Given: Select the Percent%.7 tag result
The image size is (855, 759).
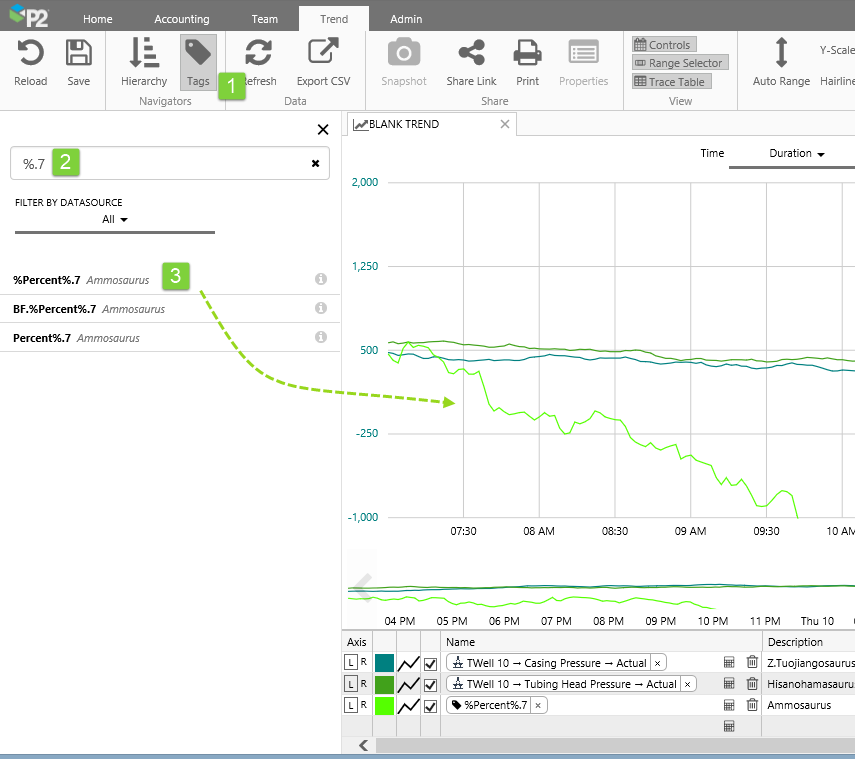Looking at the screenshot, I should click(x=42, y=338).
